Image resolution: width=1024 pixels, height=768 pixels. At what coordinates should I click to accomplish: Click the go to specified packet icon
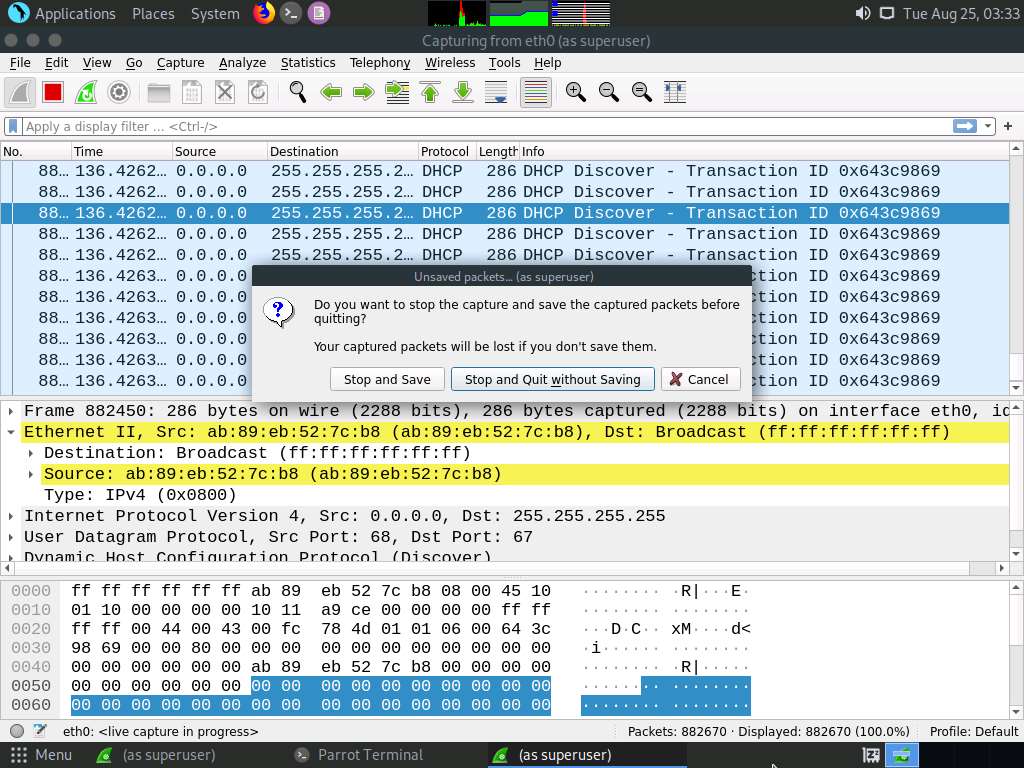point(397,92)
